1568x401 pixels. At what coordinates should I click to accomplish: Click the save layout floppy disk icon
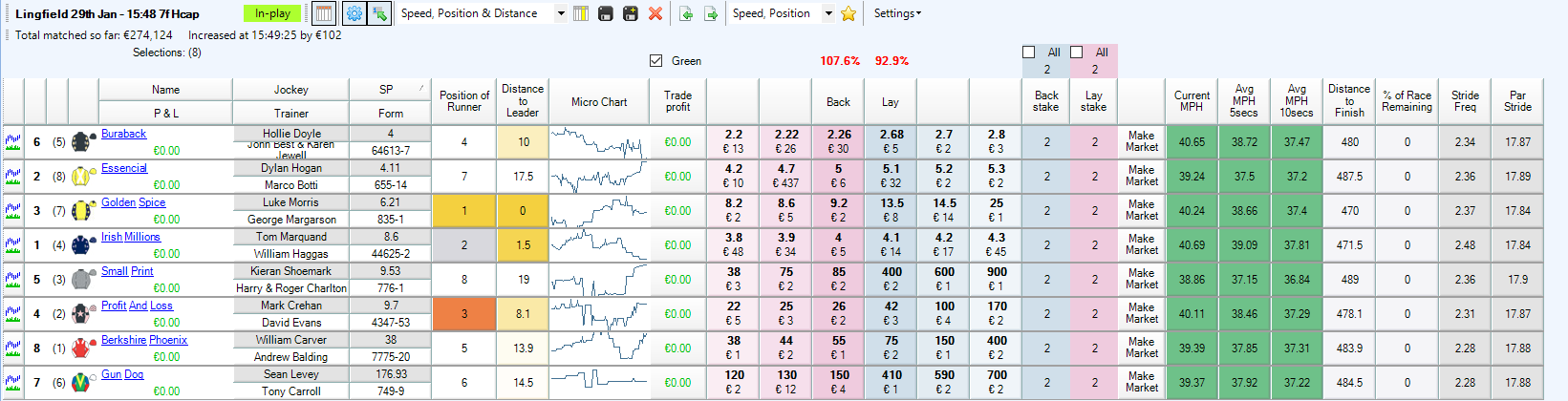point(605,13)
